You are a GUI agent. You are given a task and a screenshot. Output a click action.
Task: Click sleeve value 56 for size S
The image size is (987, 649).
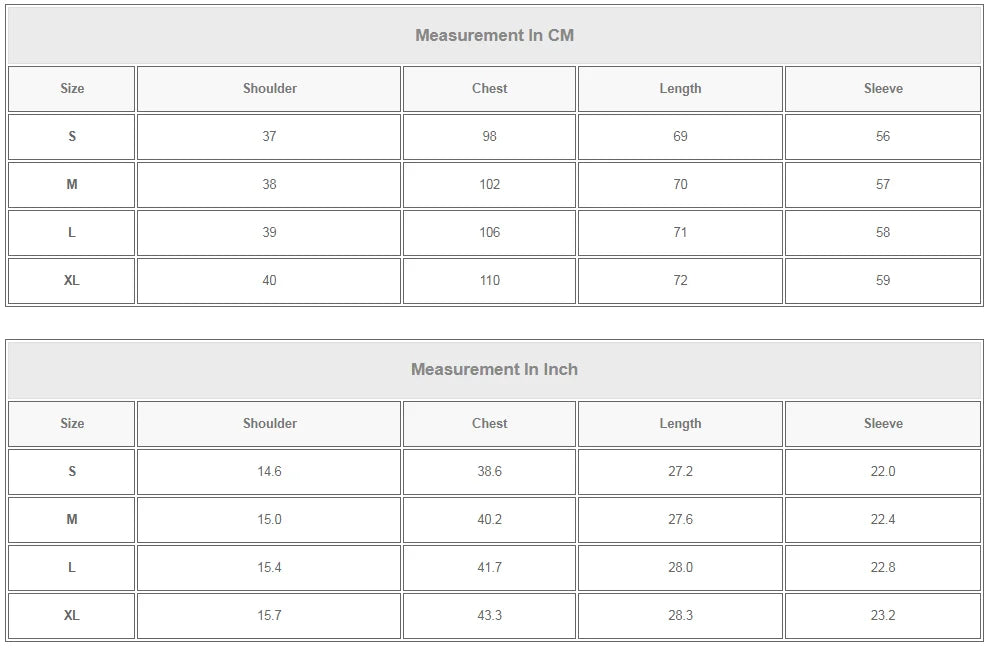883,137
